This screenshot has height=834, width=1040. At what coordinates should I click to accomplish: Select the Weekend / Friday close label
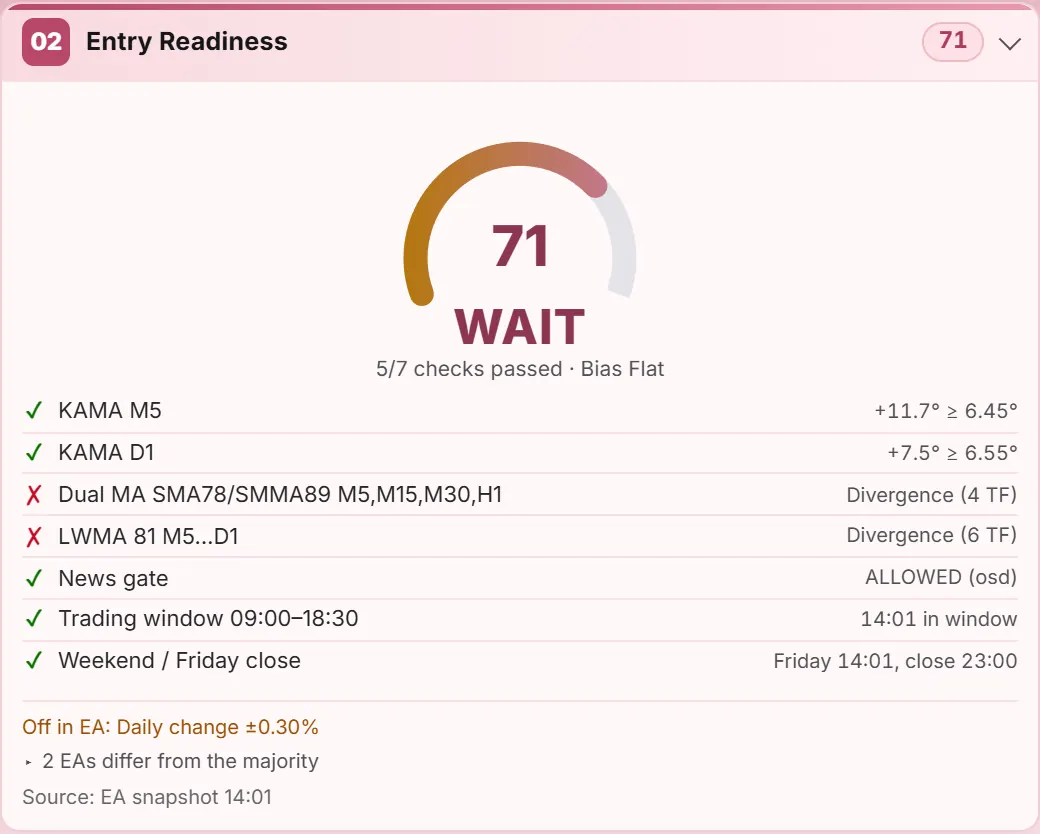[180, 660]
